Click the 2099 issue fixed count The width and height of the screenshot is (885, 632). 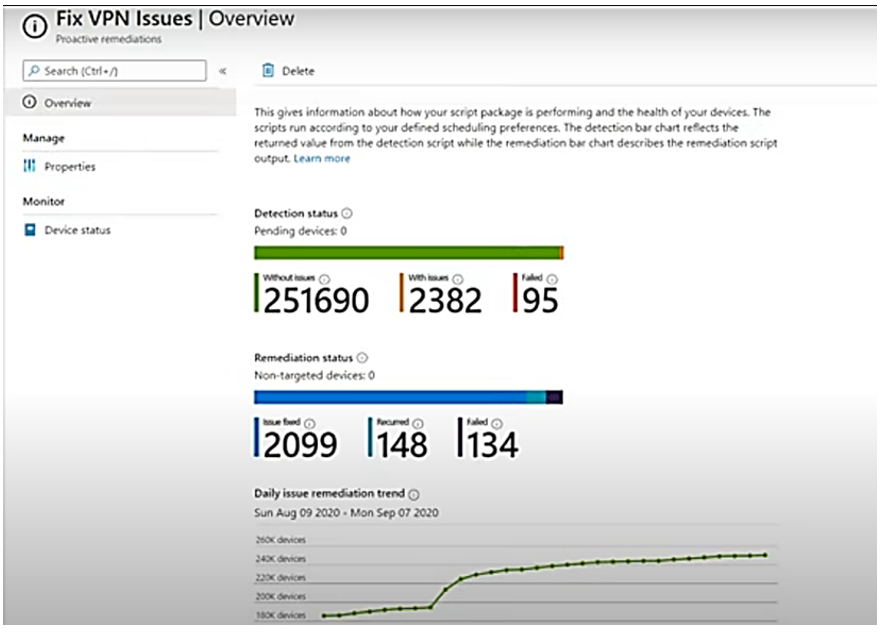pyautogui.click(x=300, y=445)
